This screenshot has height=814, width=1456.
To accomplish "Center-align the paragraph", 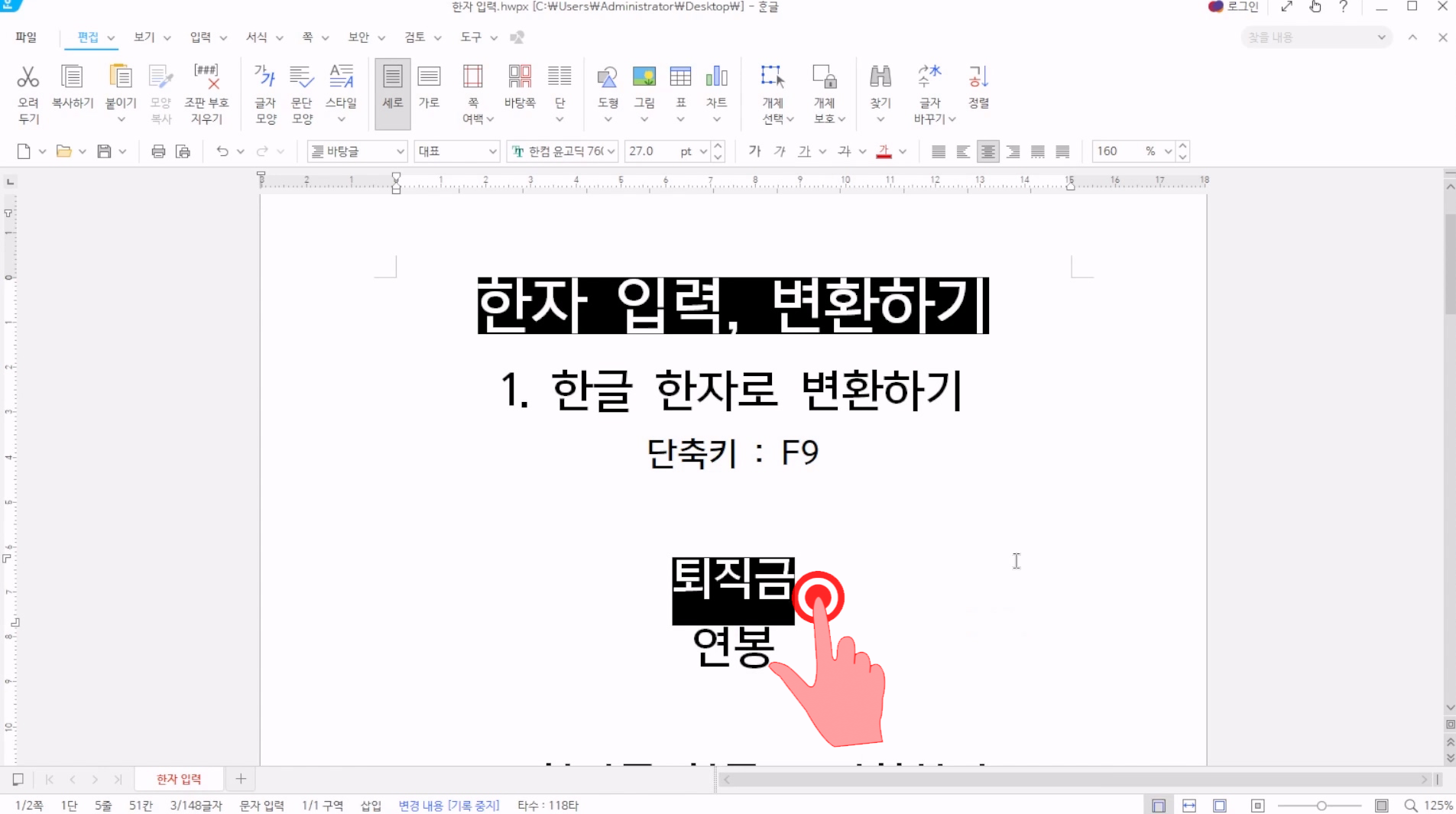I will pyautogui.click(x=988, y=151).
